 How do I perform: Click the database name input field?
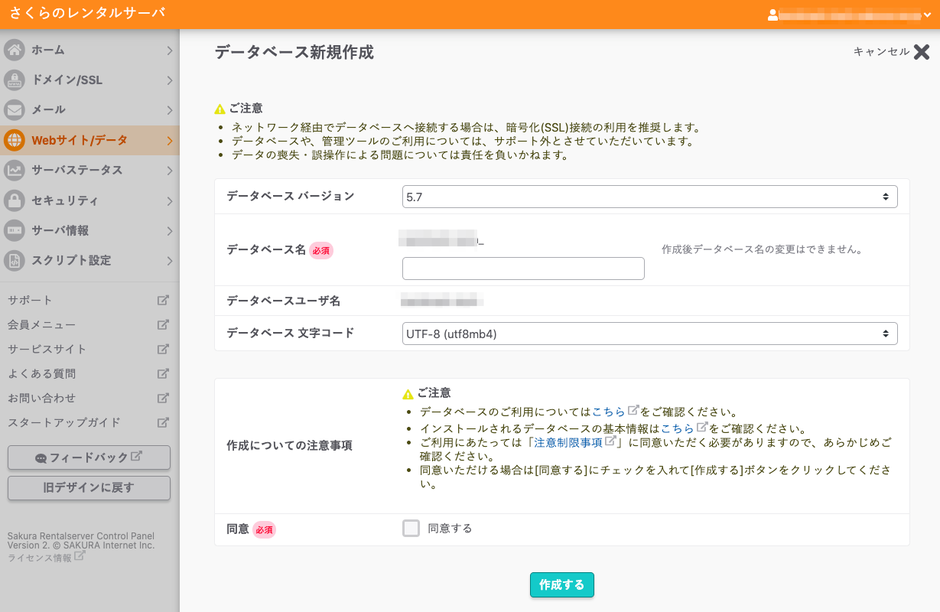[x=523, y=268]
